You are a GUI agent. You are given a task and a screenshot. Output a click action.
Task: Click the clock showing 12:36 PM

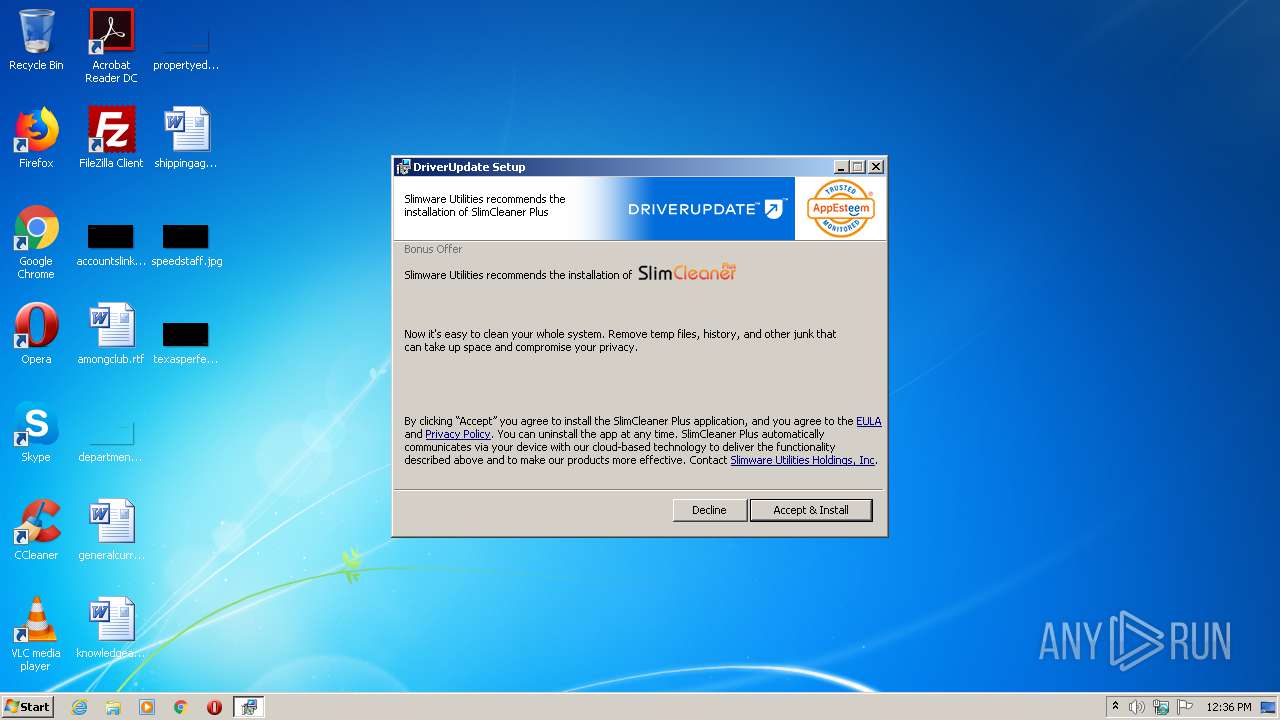click(1229, 707)
